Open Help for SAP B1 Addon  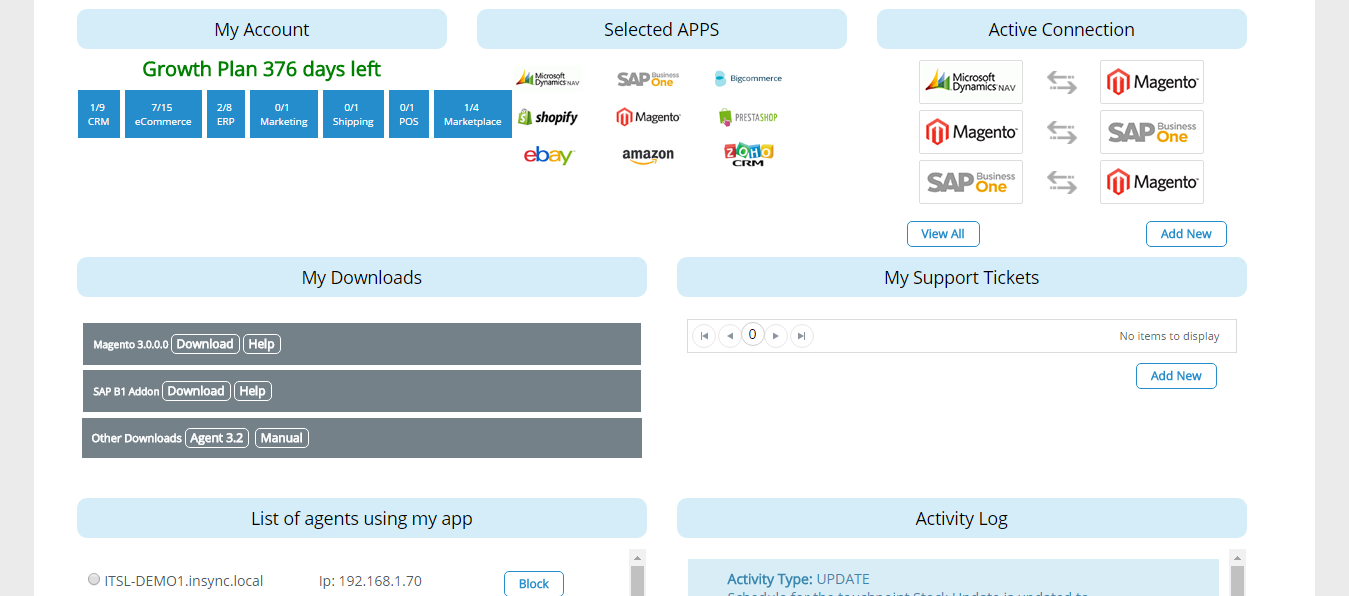click(253, 391)
